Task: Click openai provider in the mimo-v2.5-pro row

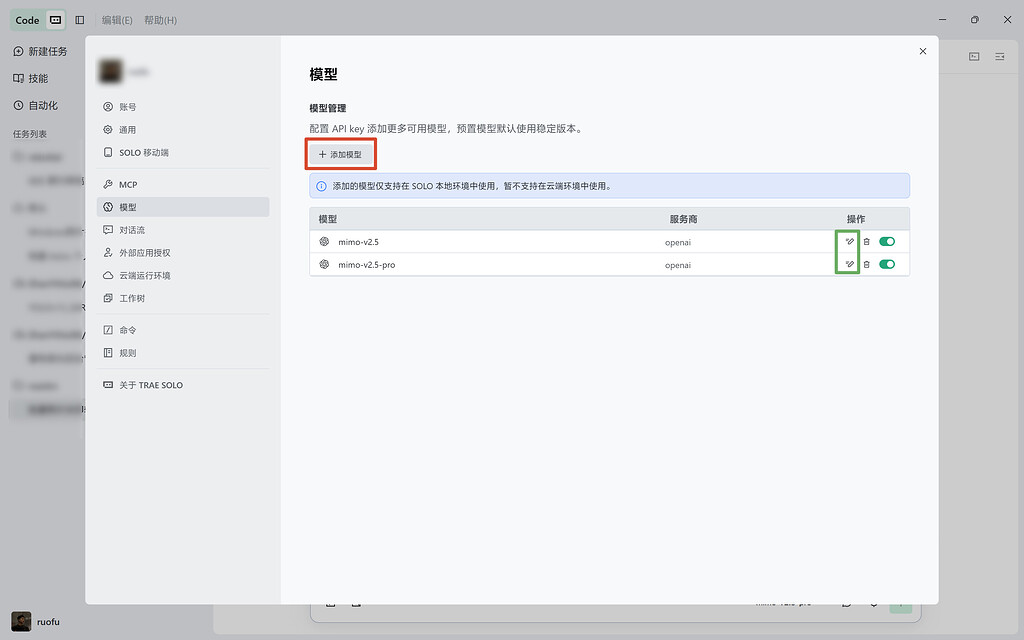Action: coord(678,265)
